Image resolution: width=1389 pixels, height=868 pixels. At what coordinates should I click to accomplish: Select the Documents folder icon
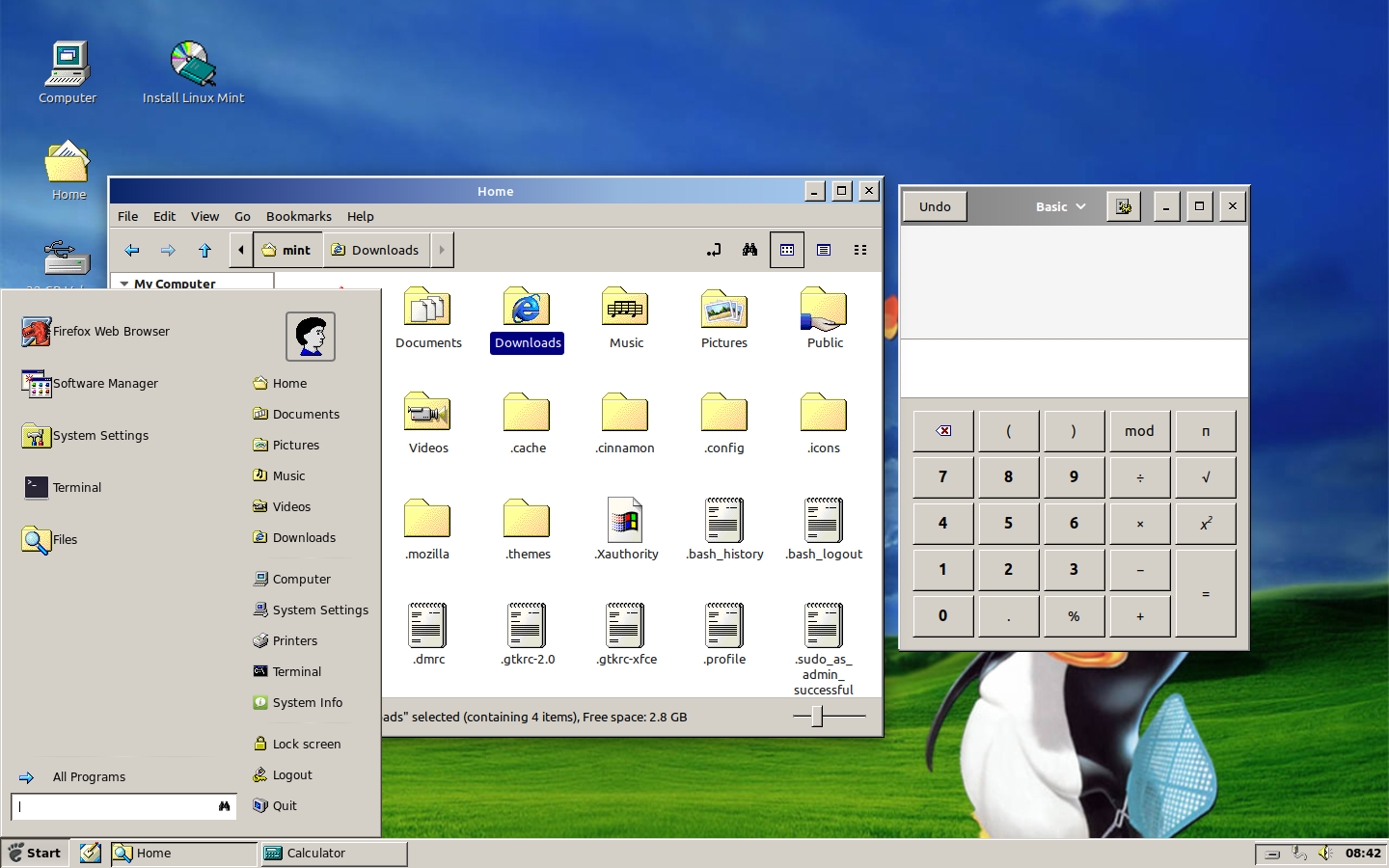(x=428, y=318)
